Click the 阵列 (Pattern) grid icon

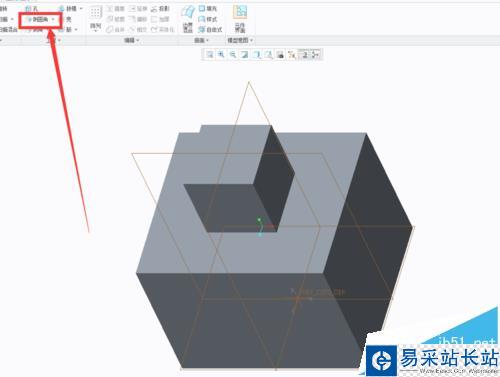pos(95,13)
